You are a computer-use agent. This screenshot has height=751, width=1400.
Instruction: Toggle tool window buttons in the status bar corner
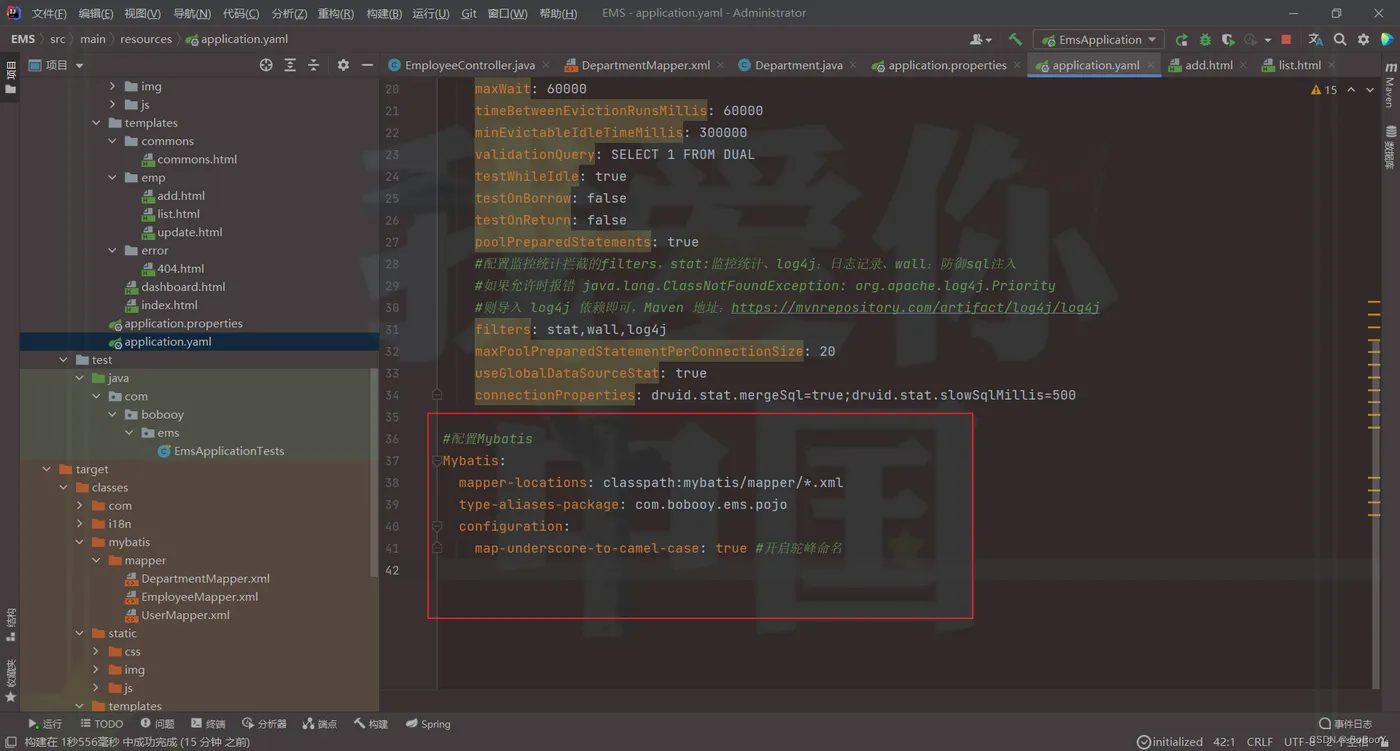pyautogui.click(x=11, y=742)
